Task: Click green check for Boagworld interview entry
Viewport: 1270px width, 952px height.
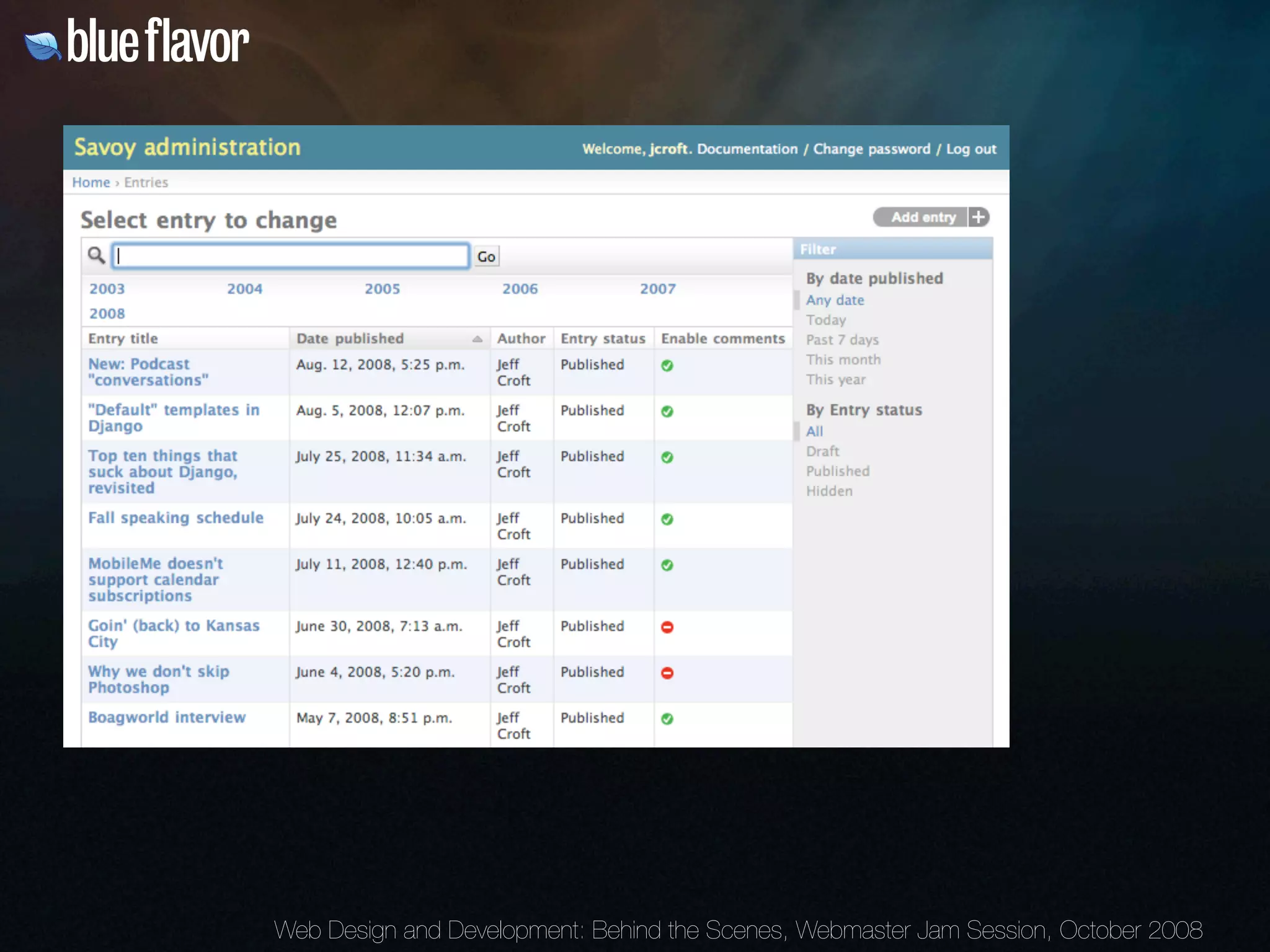Action: (x=667, y=719)
